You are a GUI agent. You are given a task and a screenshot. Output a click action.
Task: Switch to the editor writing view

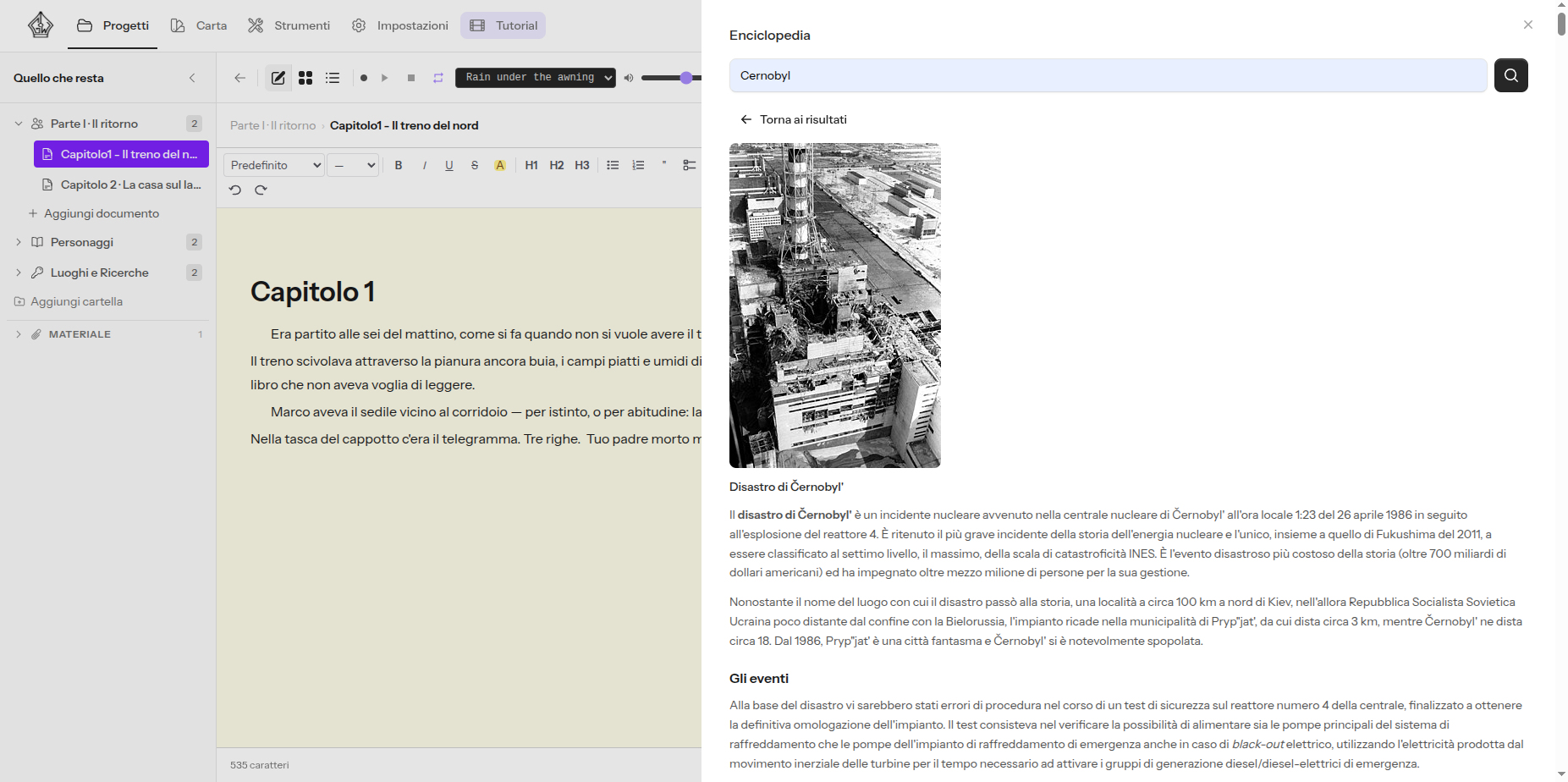(278, 78)
